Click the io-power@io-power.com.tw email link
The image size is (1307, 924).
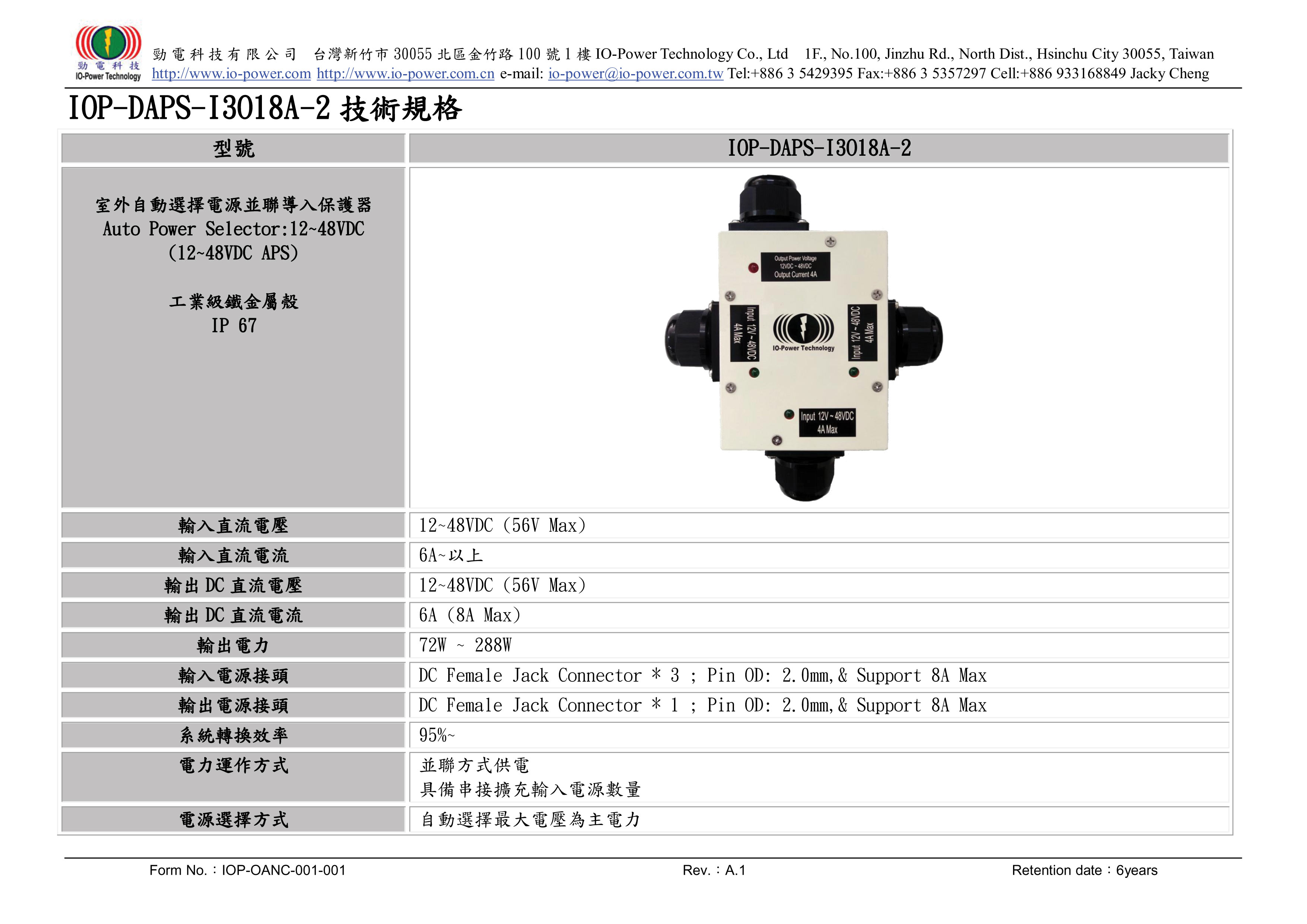(x=635, y=74)
